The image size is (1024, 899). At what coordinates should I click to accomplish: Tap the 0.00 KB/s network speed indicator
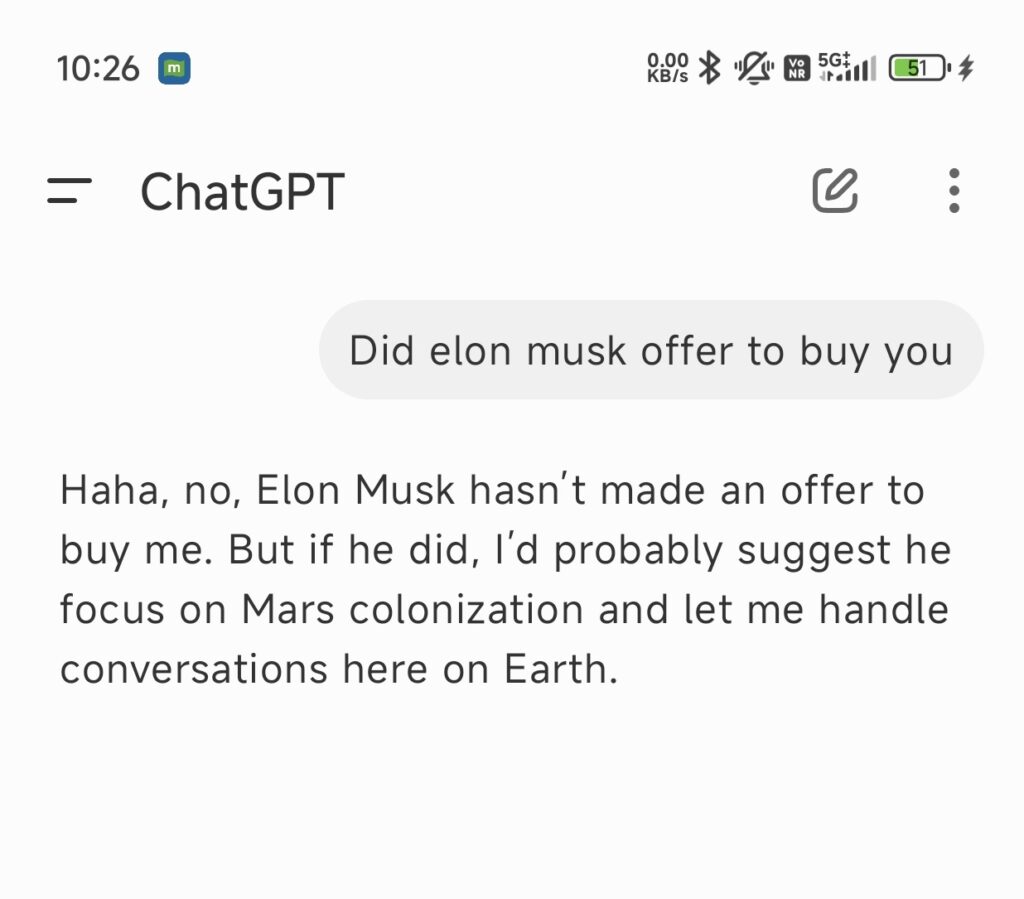[x=667, y=68]
